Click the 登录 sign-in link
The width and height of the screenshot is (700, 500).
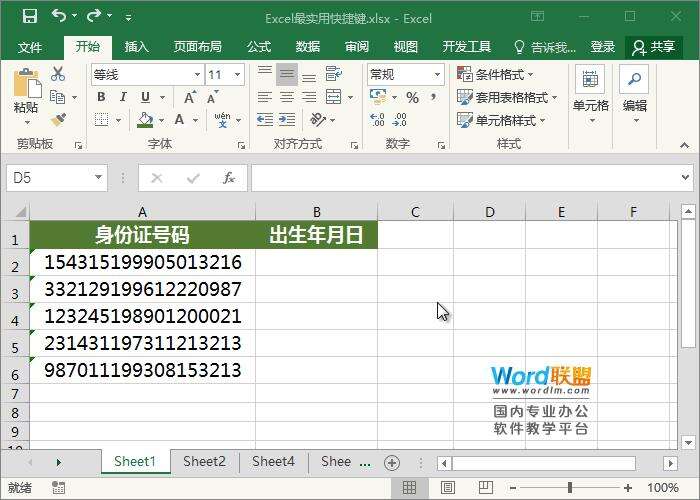(602, 47)
